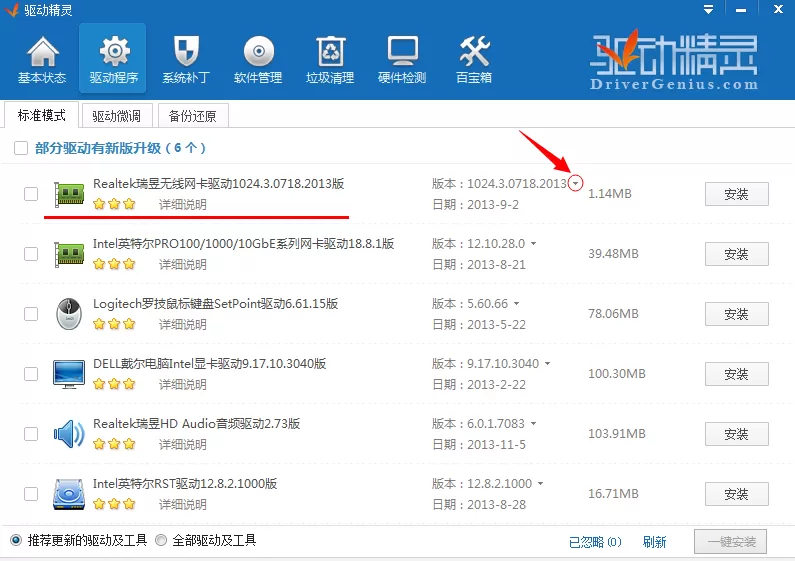Click the DELL Intel display monitor icon
The image size is (795, 561).
(69, 374)
